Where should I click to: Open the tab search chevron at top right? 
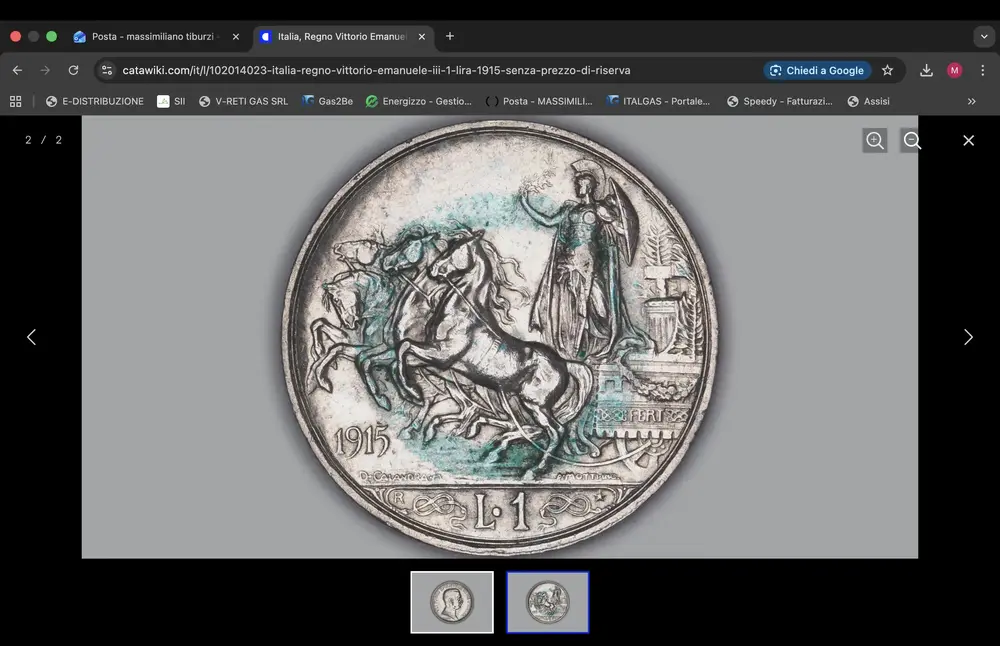coord(983,36)
